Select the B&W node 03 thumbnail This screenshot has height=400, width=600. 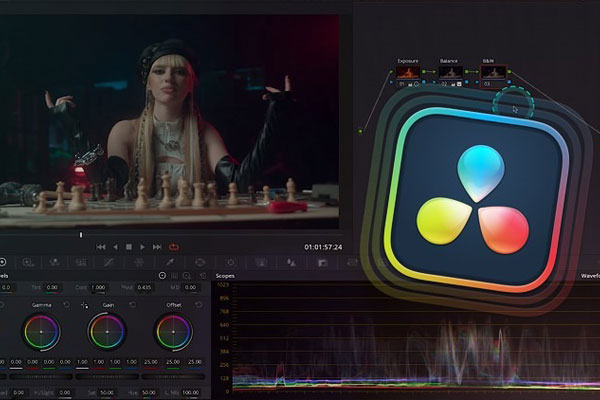pos(494,72)
